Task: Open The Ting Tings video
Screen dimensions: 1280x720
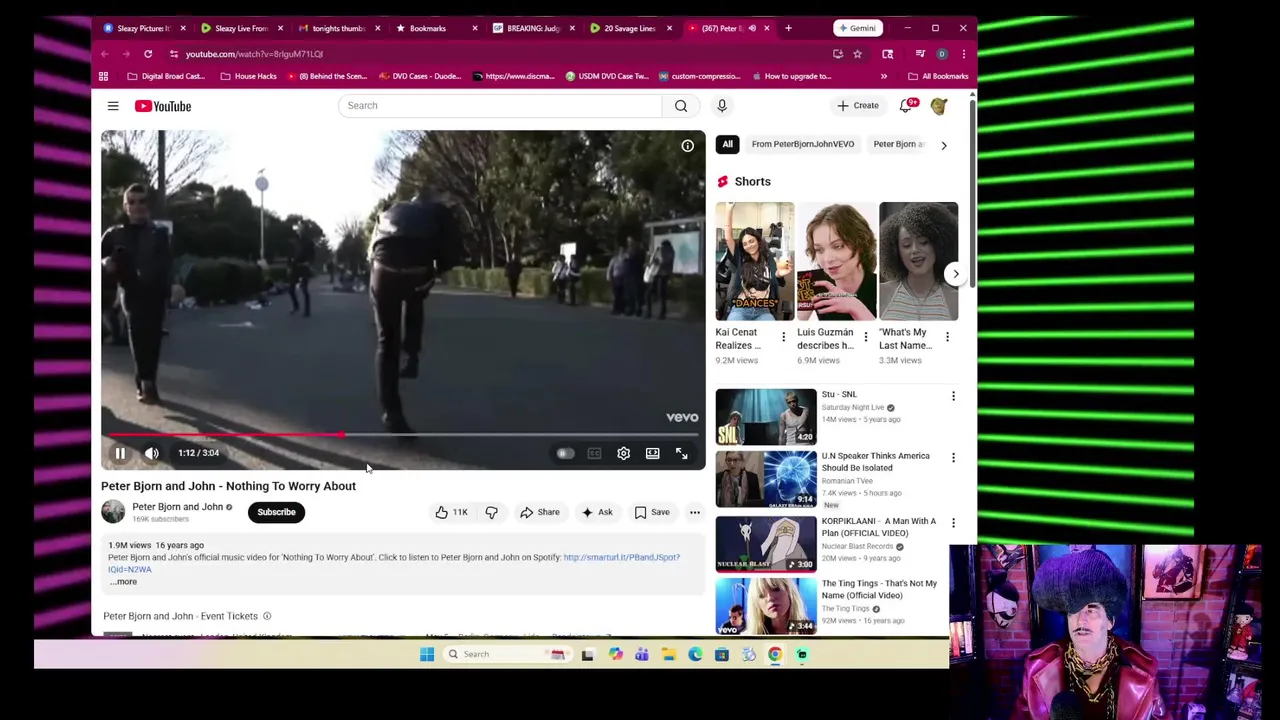Action: pos(766,606)
